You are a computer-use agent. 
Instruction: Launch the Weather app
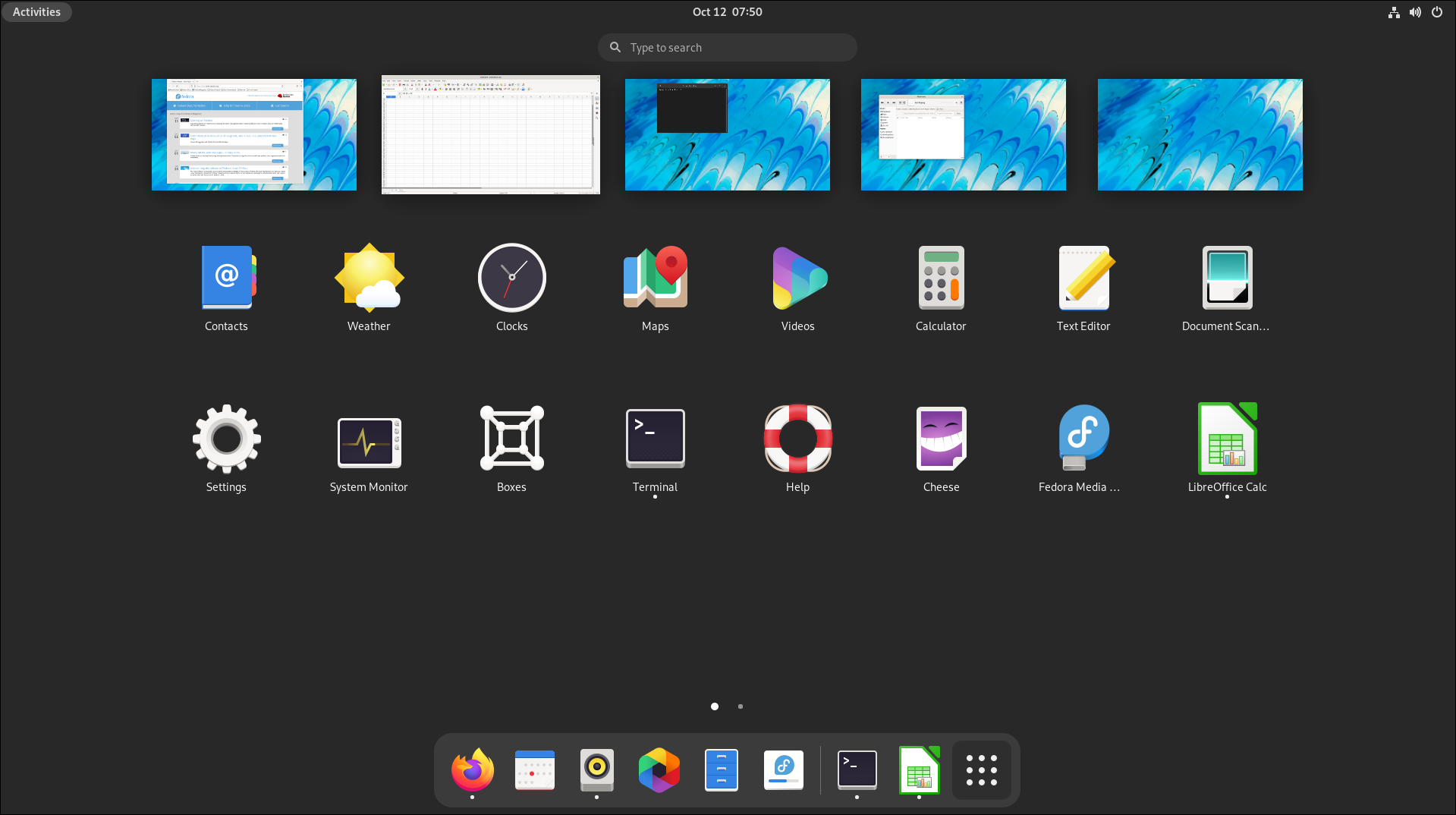click(369, 288)
